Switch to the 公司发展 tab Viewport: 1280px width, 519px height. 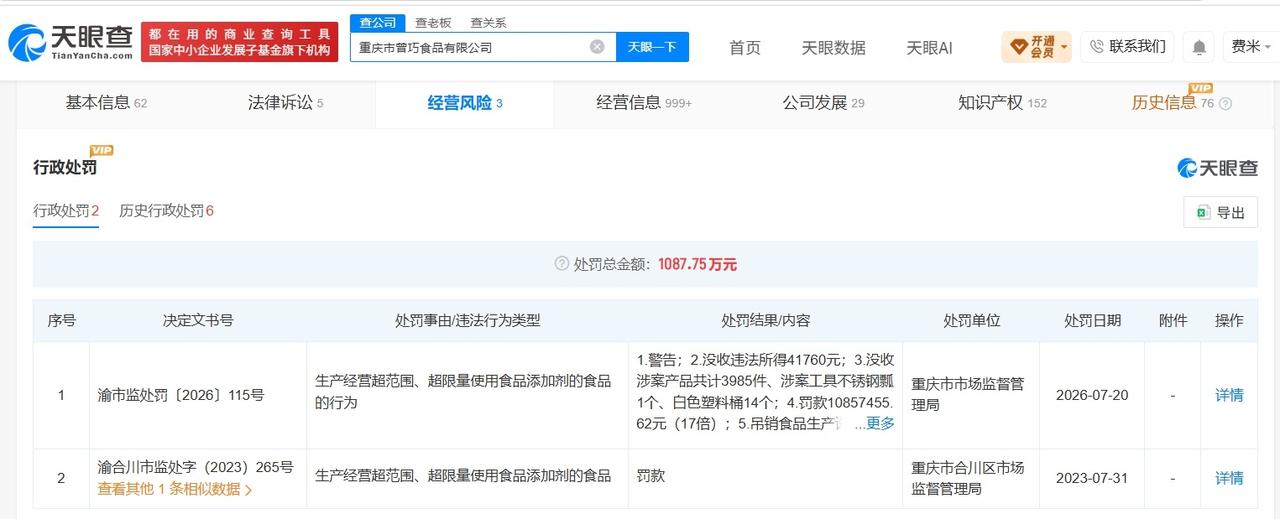[x=823, y=102]
